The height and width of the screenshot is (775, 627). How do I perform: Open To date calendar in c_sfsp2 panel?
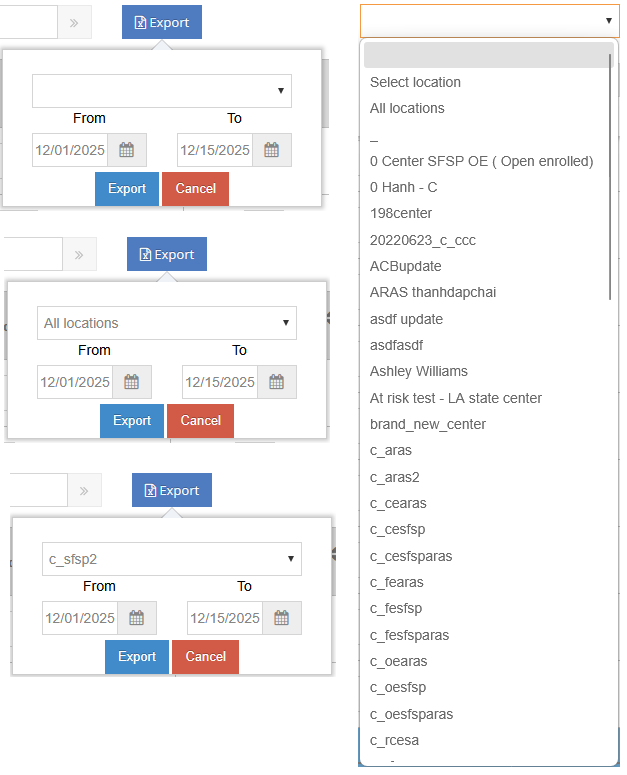282,618
